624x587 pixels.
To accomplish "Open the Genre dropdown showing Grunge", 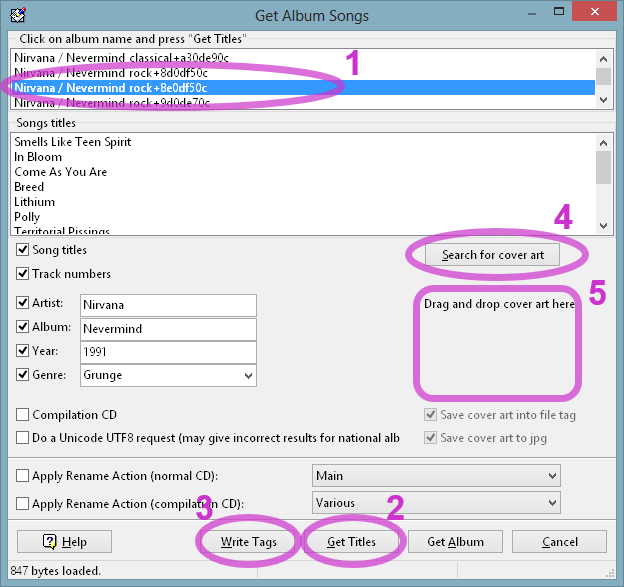I will pyautogui.click(x=168, y=375).
